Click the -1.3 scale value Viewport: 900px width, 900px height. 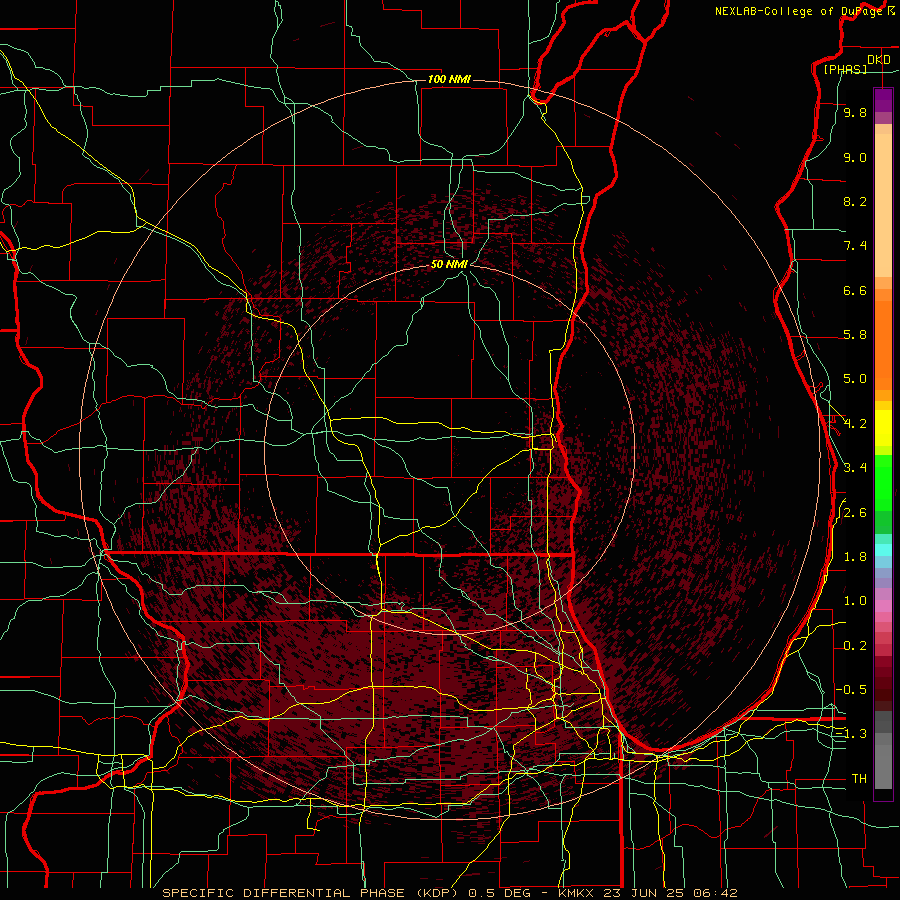(x=851, y=734)
